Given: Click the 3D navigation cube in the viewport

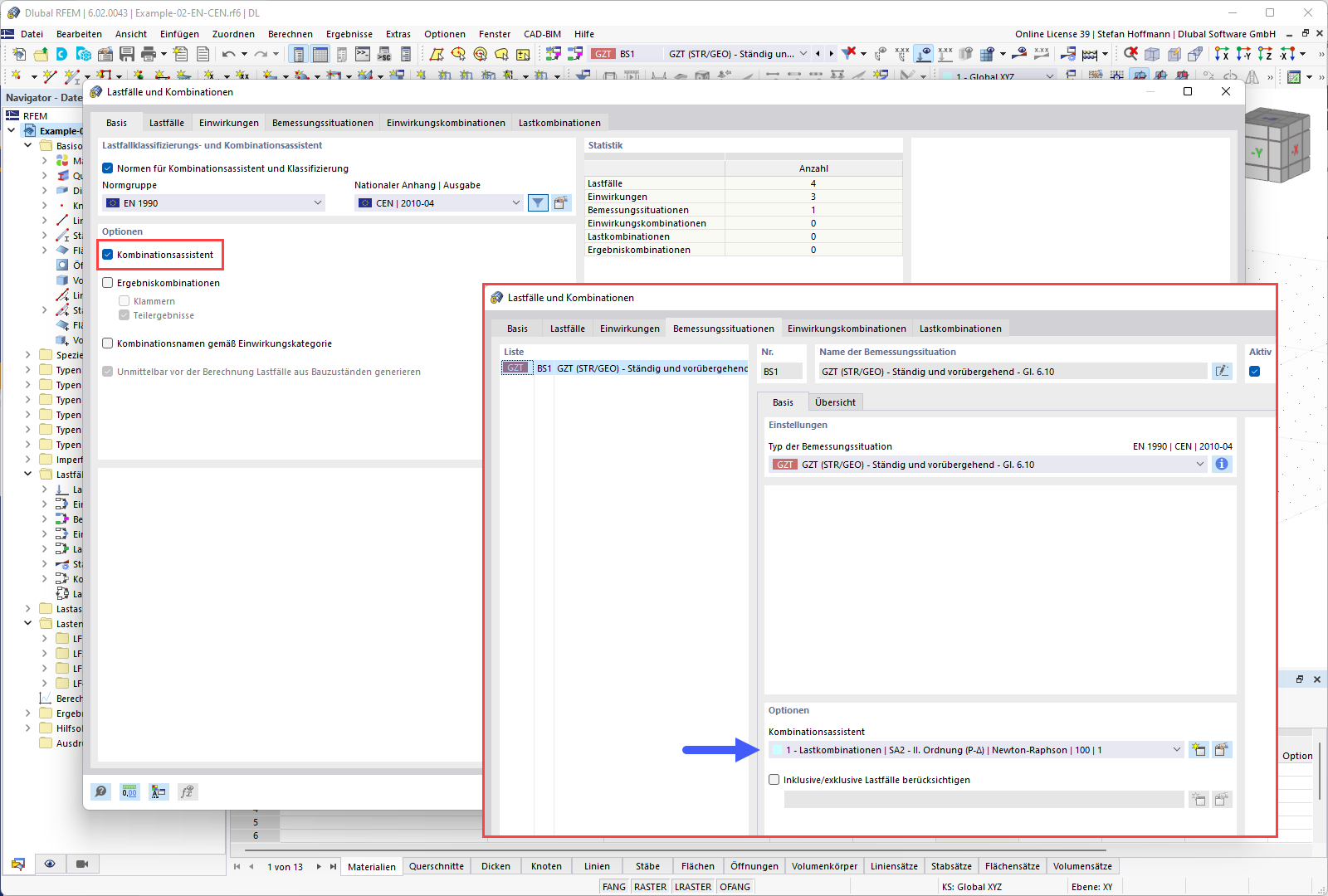Looking at the screenshot, I should tap(1277, 145).
